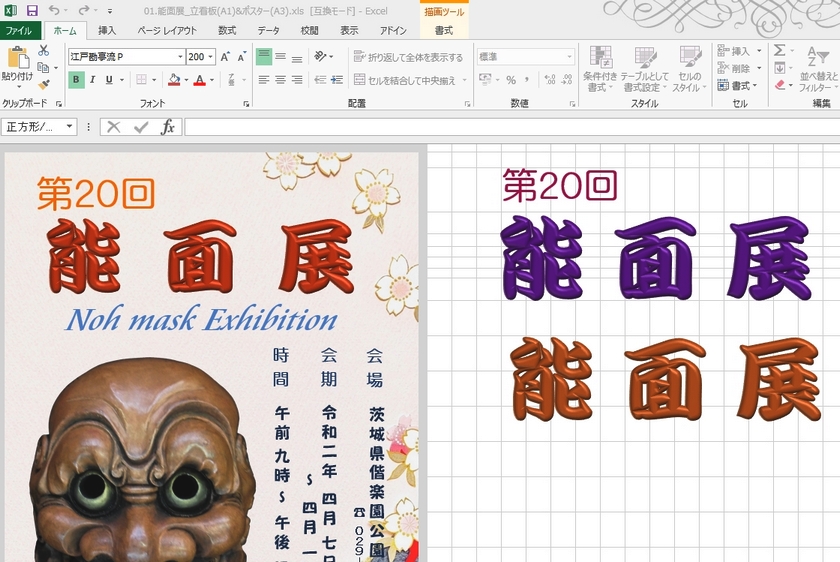
Task: Click セルを結合して中央揃え merge button
Action: click(x=404, y=80)
